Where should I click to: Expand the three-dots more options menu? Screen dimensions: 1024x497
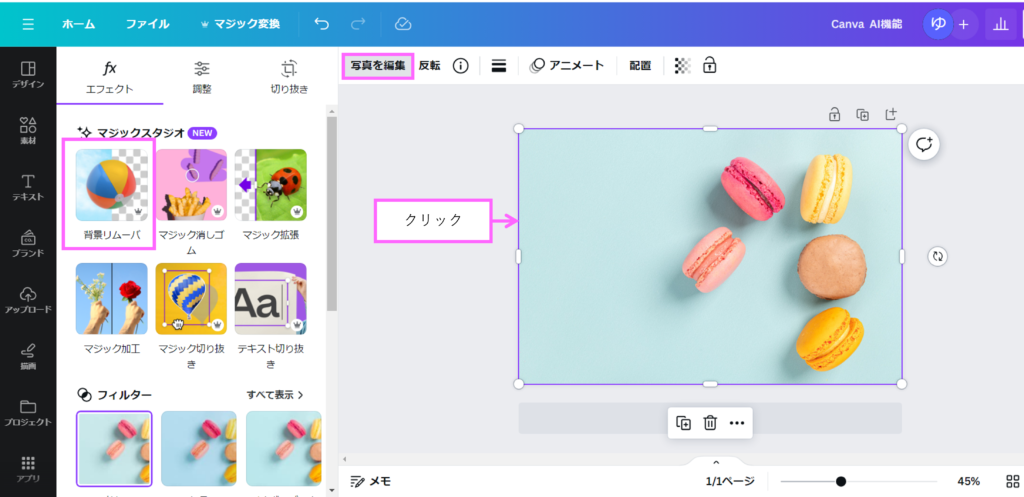tap(737, 423)
